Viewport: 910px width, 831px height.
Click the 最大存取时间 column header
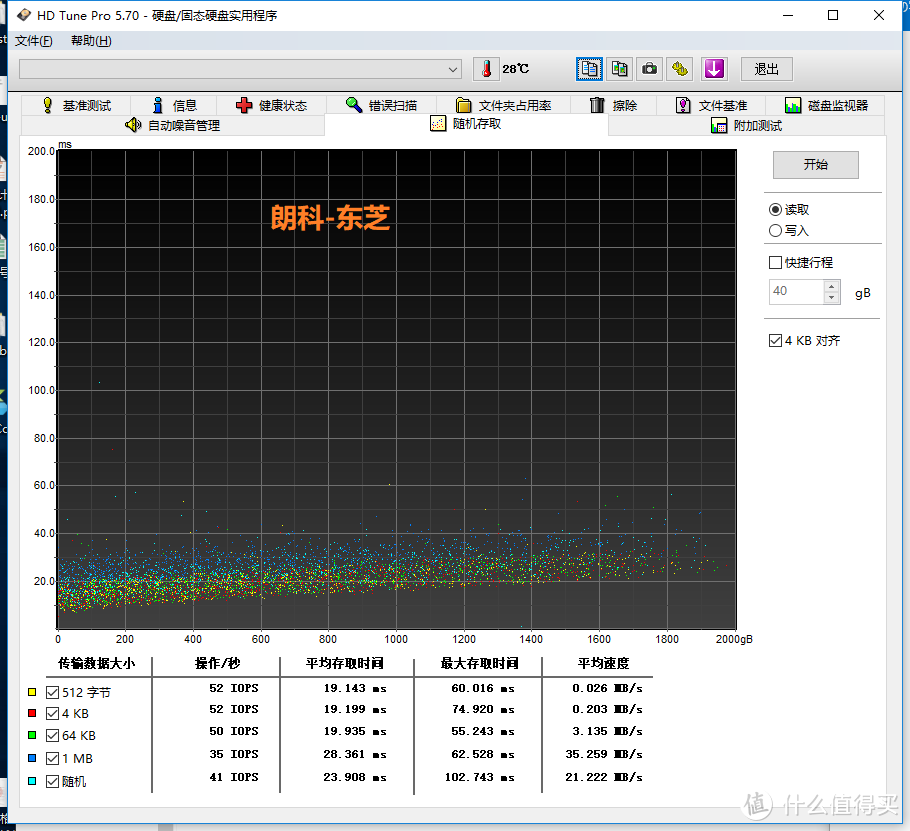point(479,663)
